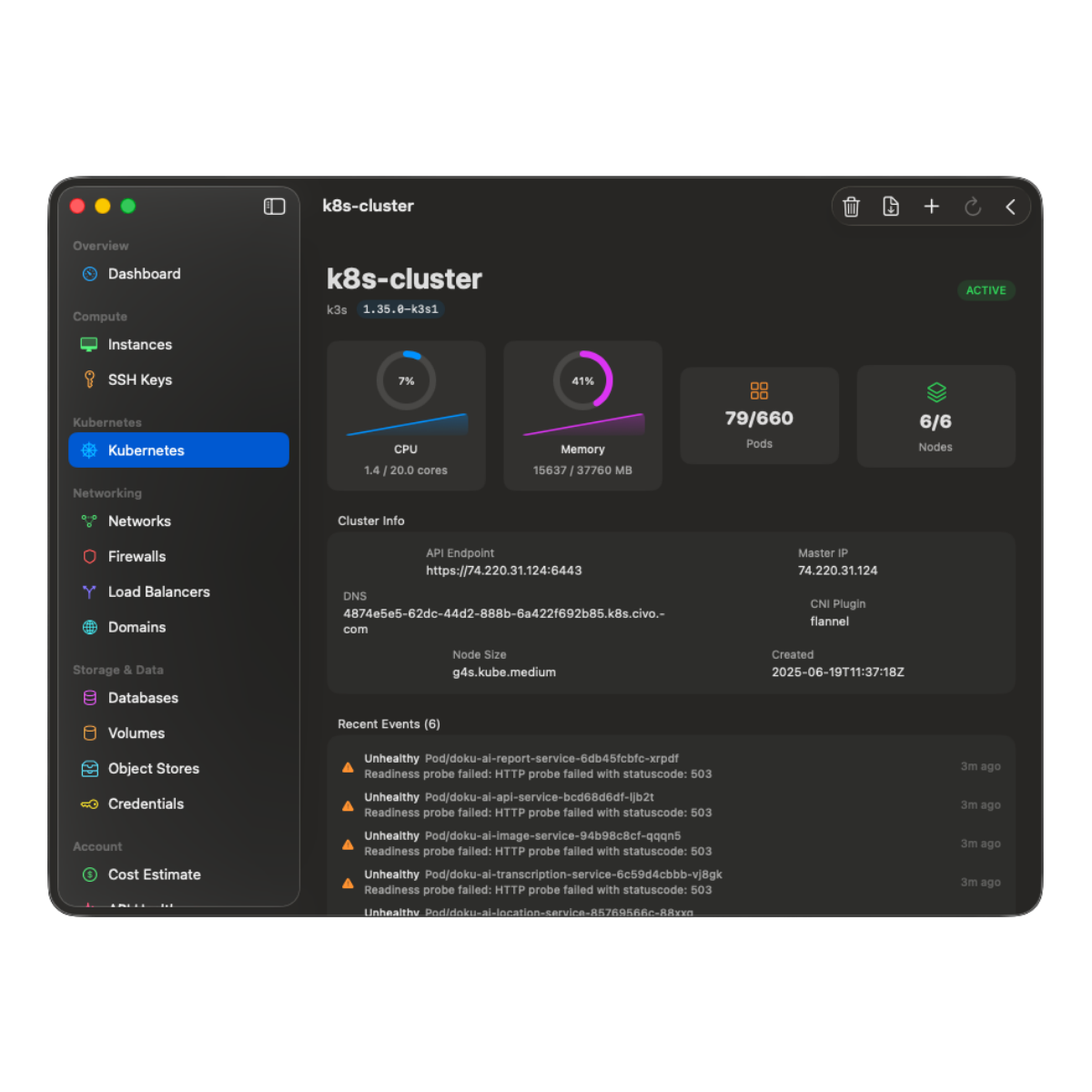The width and height of the screenshot is (1092, 1092).
Task: Download kubeconfig with the document arrow icon
Action: [x=891, y=207]
